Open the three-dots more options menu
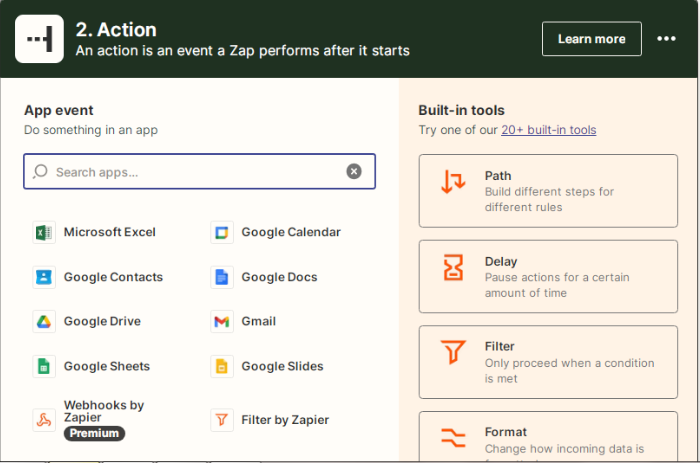This screenshot has height=463, width=700. (x=666, y=39)
